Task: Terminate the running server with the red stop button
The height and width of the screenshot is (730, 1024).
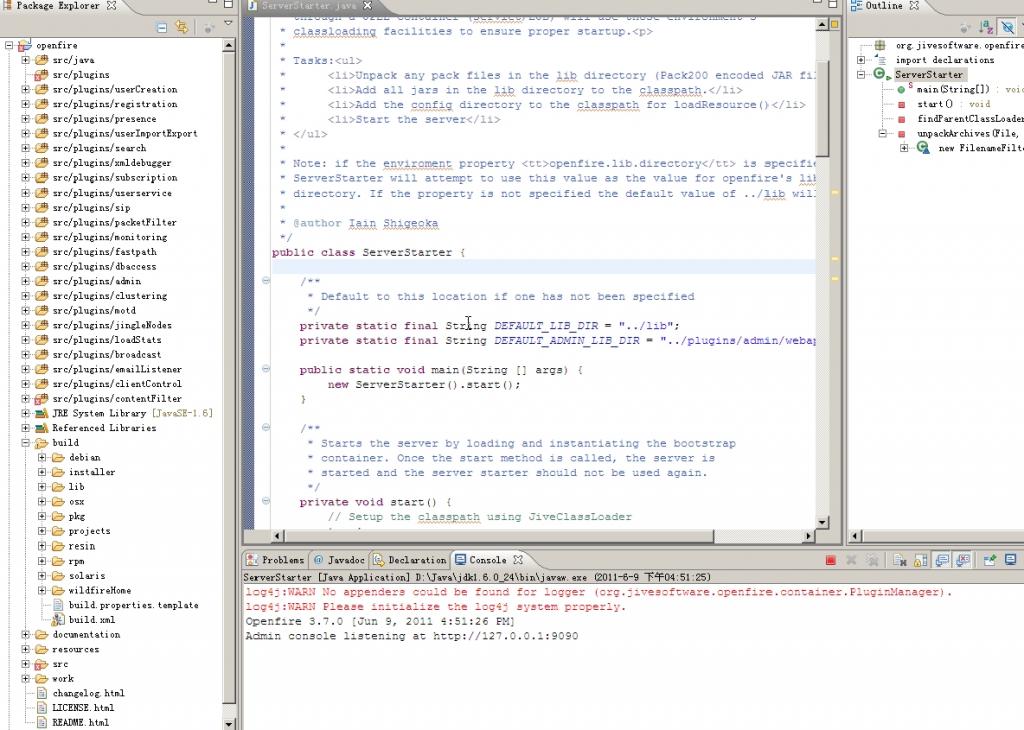Action: click(x=830, y=561)
